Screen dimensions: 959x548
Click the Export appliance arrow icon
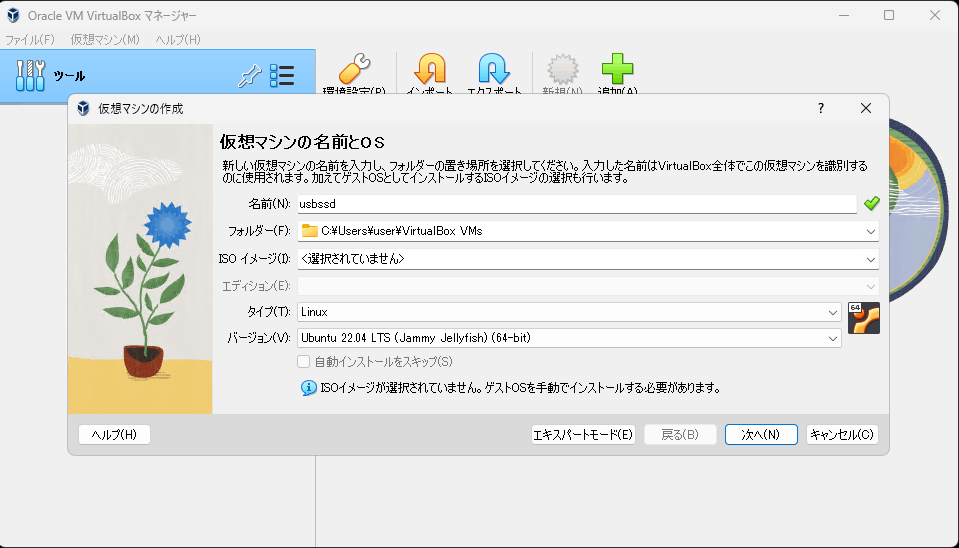pyautogui.click(x=494, y=68)
